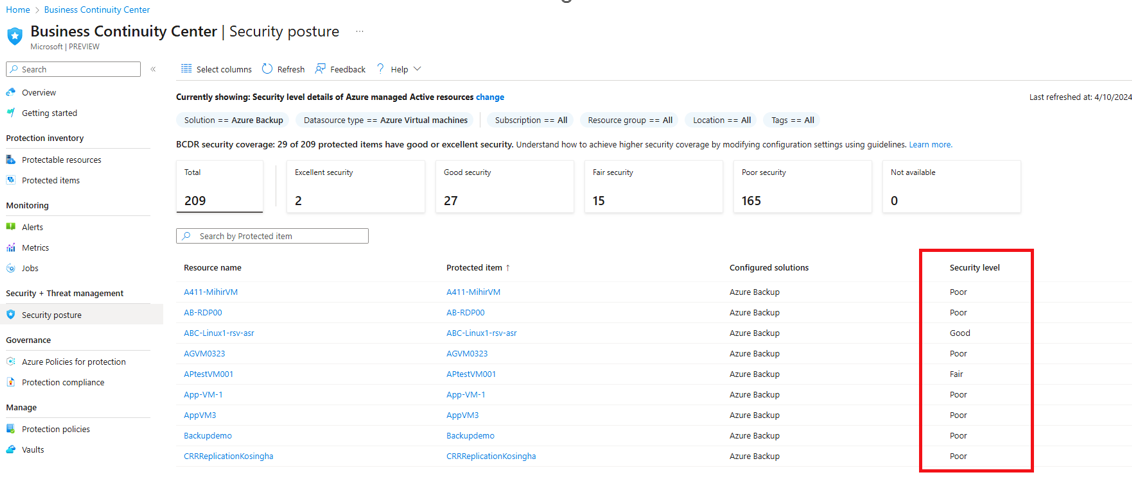The height and width of the screenshot is (495, 1132).
Task: Open the Metrics chart icon
Action: pyautogui.click(x=11, y=248)
